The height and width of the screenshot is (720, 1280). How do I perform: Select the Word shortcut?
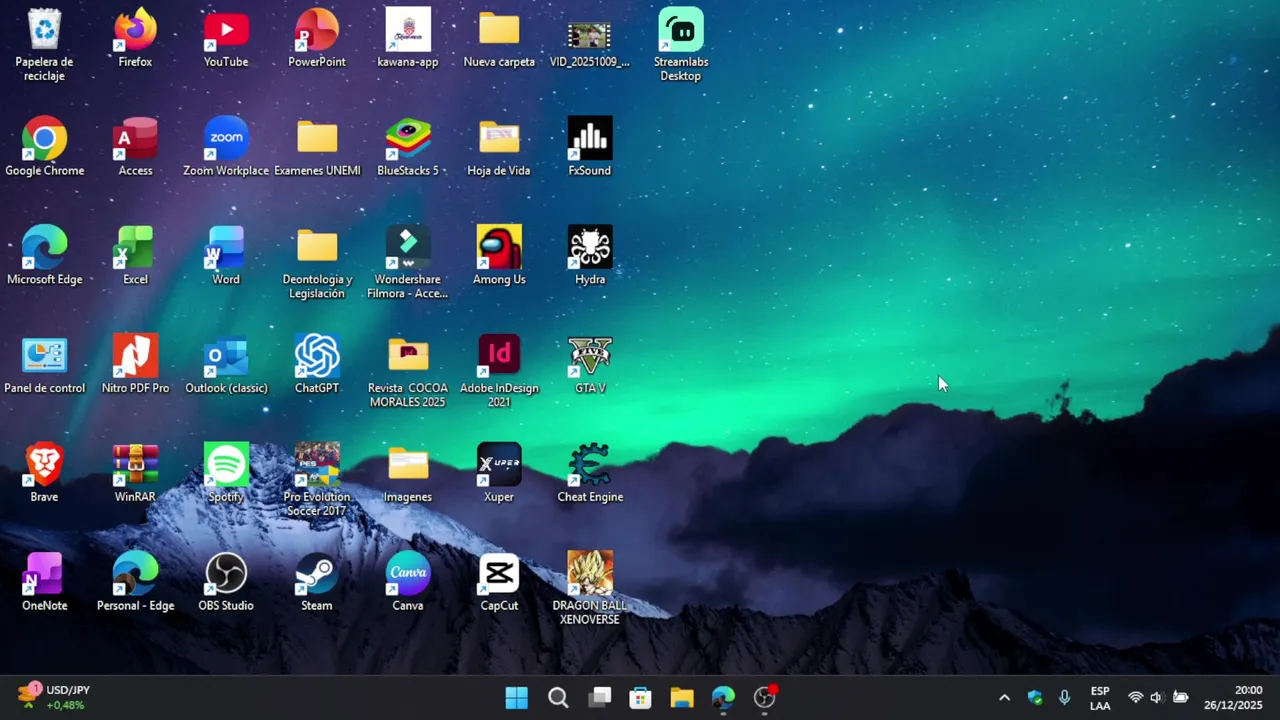click(x=226, y=256)
